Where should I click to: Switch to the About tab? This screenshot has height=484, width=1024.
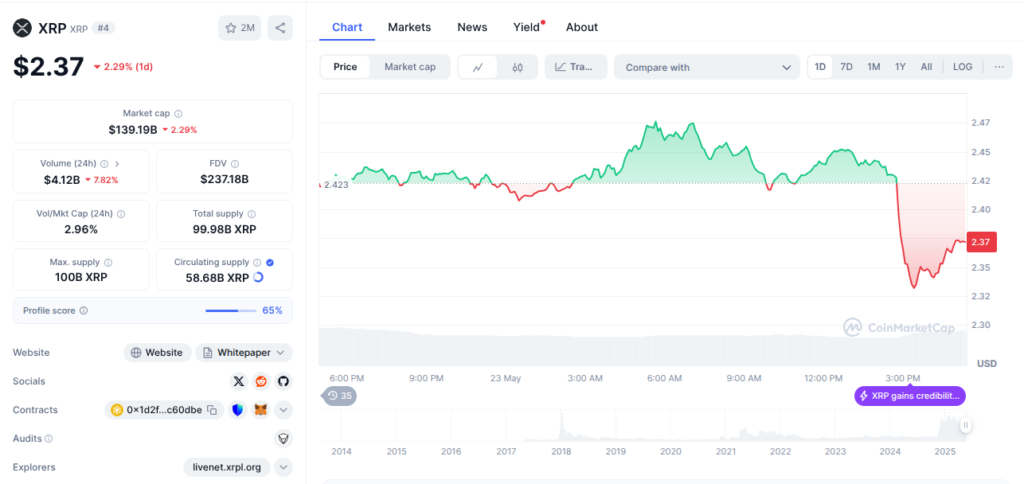(582, 27)
